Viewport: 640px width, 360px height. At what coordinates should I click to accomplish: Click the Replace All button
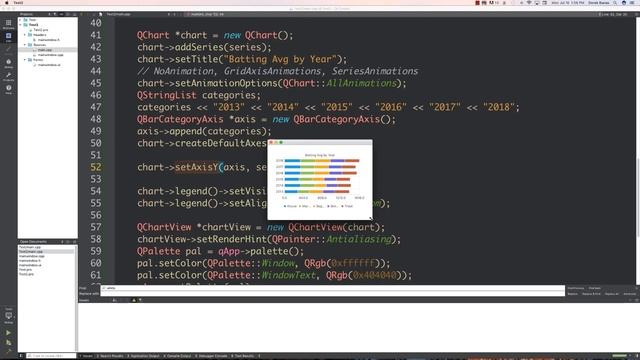pos(612,294)
